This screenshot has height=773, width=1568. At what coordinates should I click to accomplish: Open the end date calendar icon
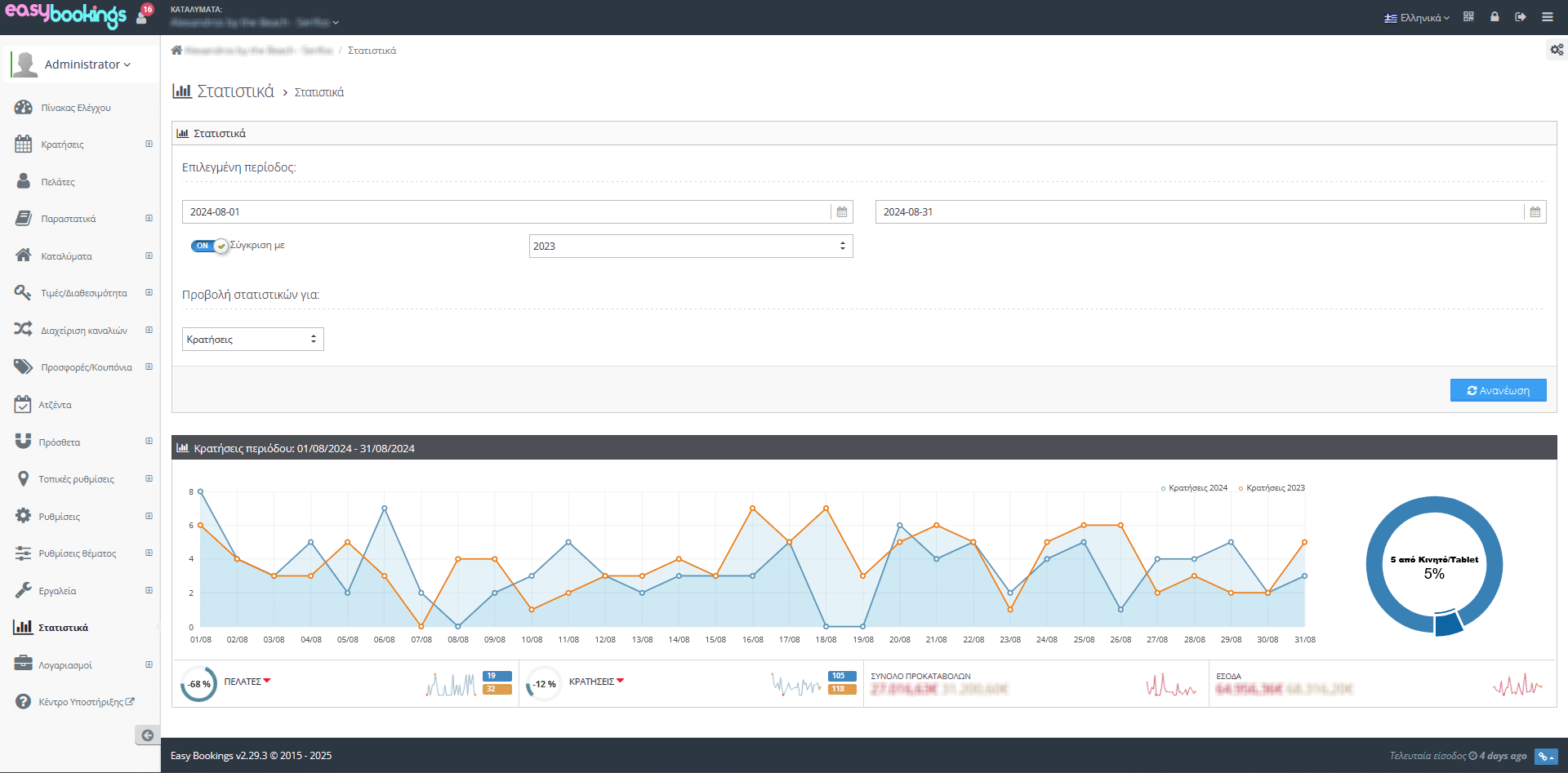[x=1535, y=211]
